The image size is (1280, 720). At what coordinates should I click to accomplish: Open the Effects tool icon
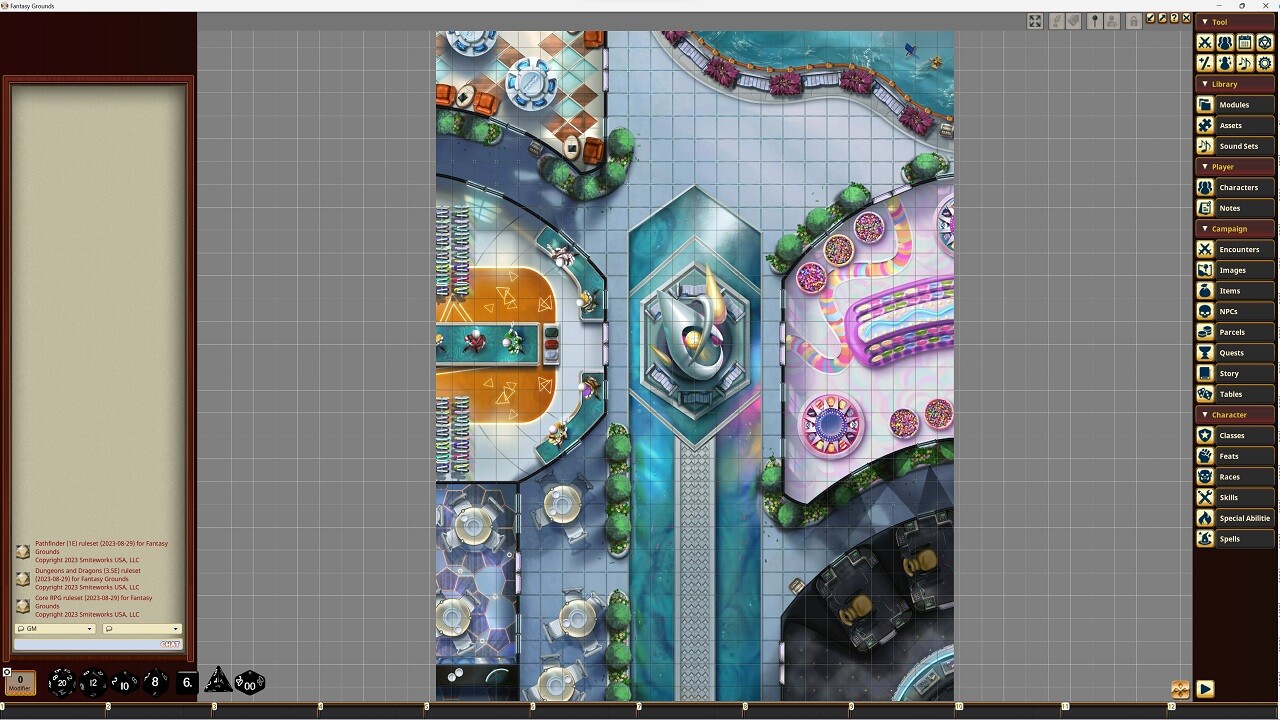pyautogui.click(x=1225, y=62)
